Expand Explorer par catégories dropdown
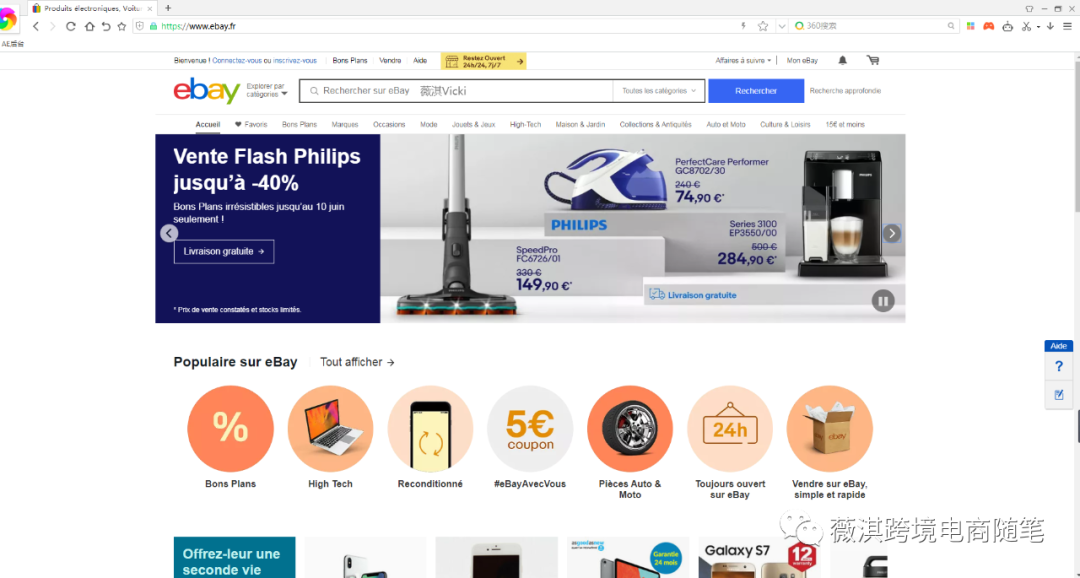This screenshot has width=1080, height=578. [x=267, y=90]
